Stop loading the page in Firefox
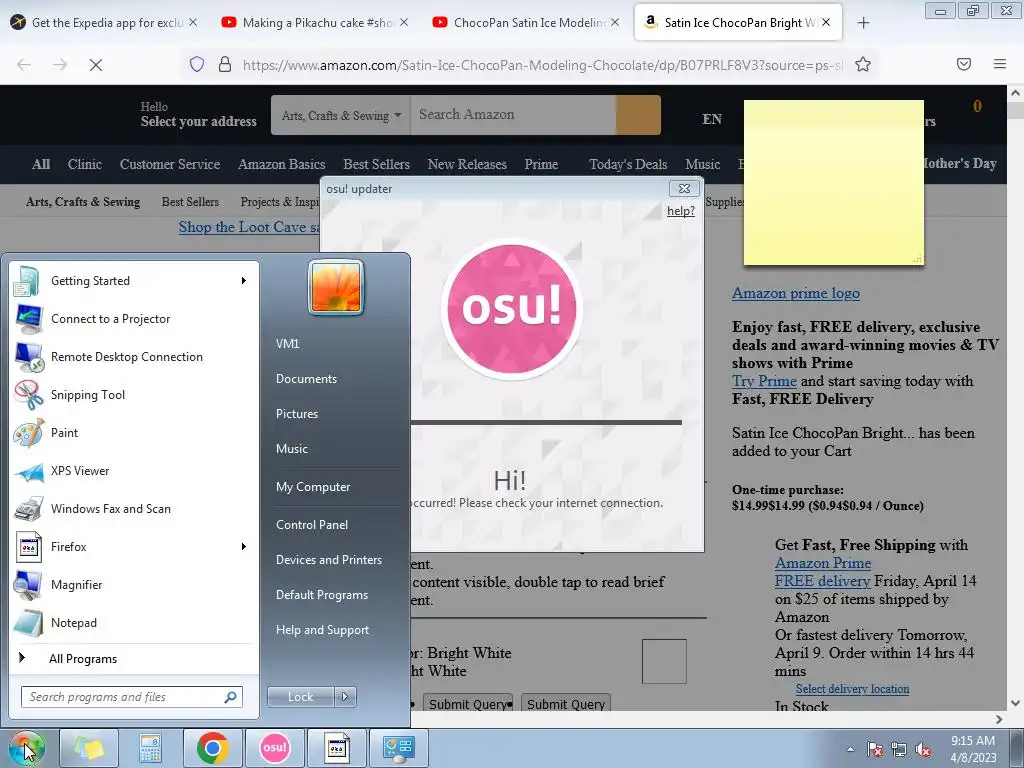 click(95, 64)
